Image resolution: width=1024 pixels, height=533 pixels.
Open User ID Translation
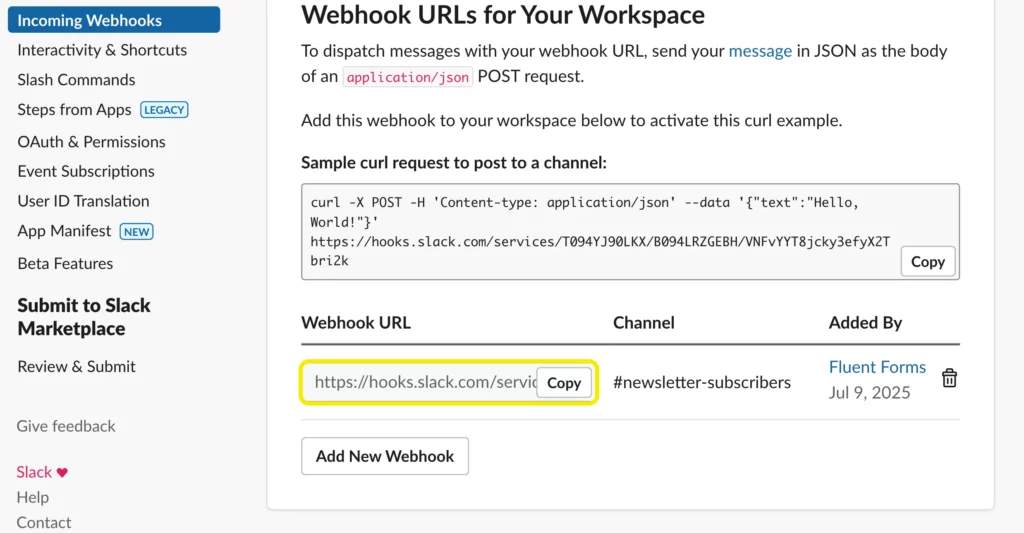coord(84,201)
